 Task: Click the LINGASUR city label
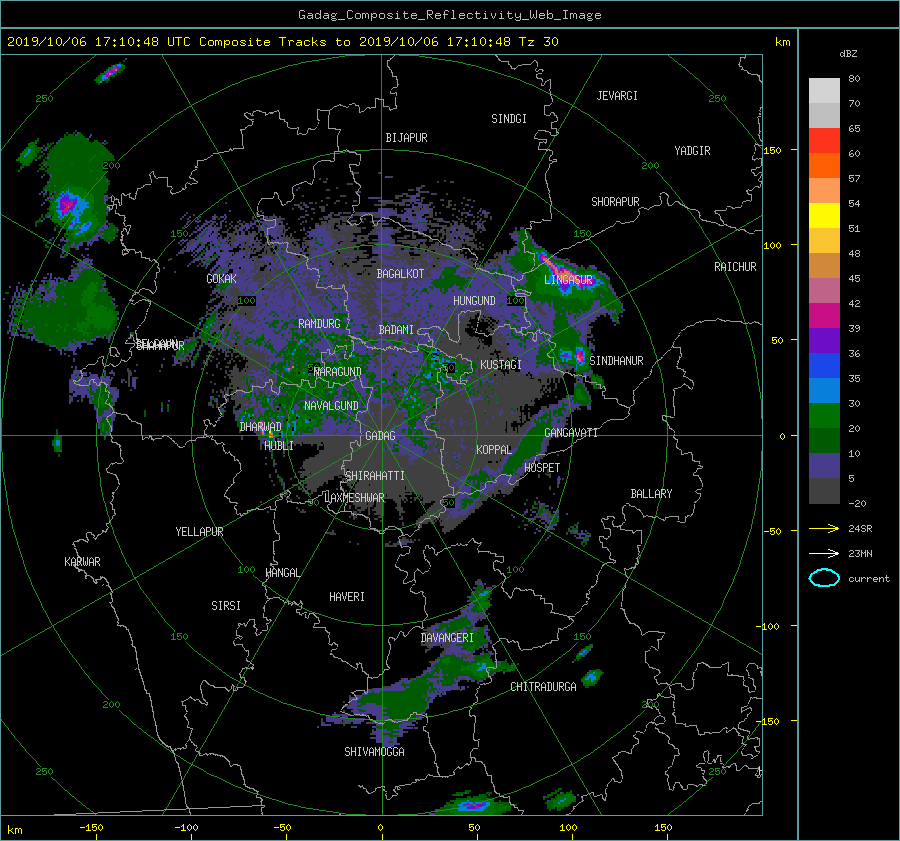tap(568, 280)
